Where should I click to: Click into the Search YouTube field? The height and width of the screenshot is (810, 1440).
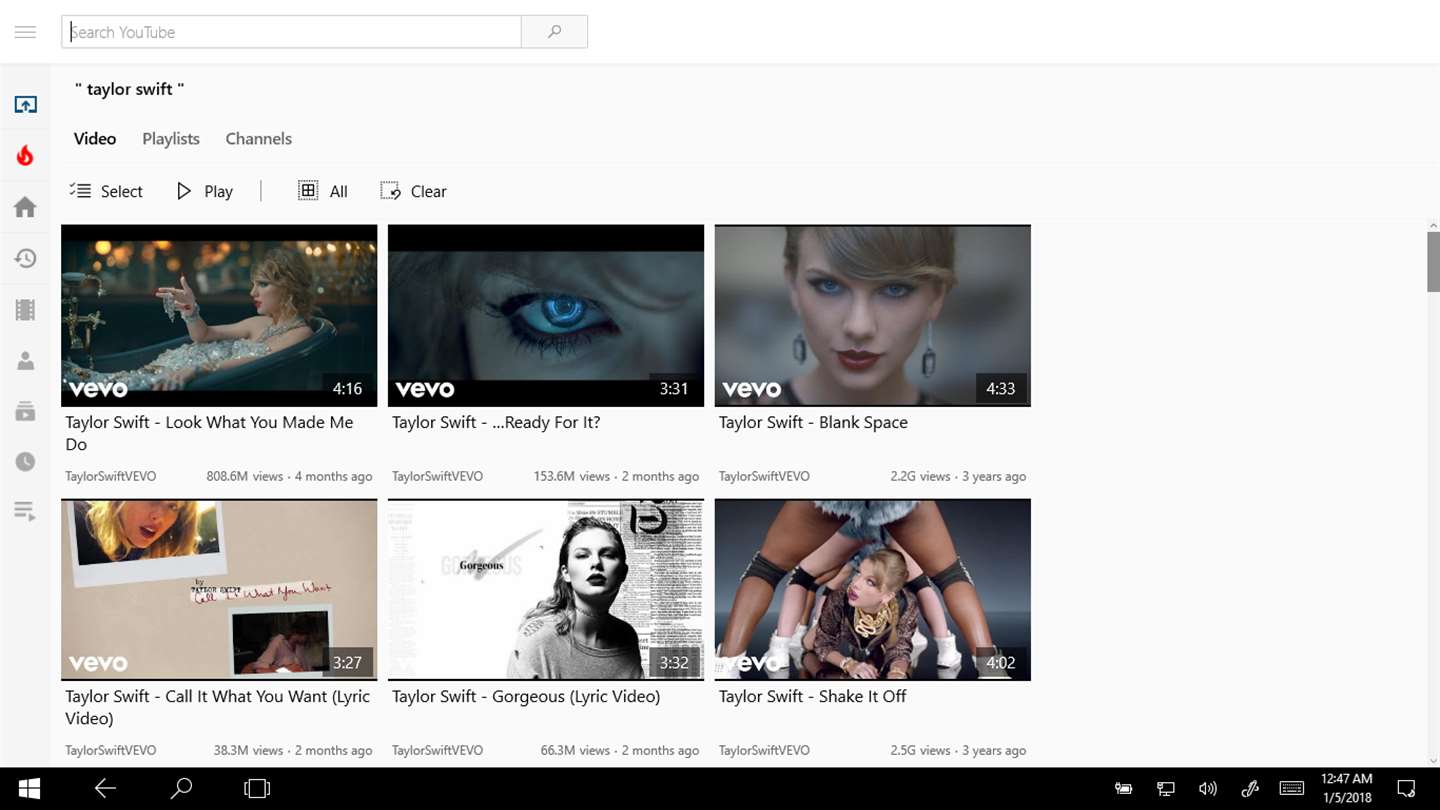[292, 32]
